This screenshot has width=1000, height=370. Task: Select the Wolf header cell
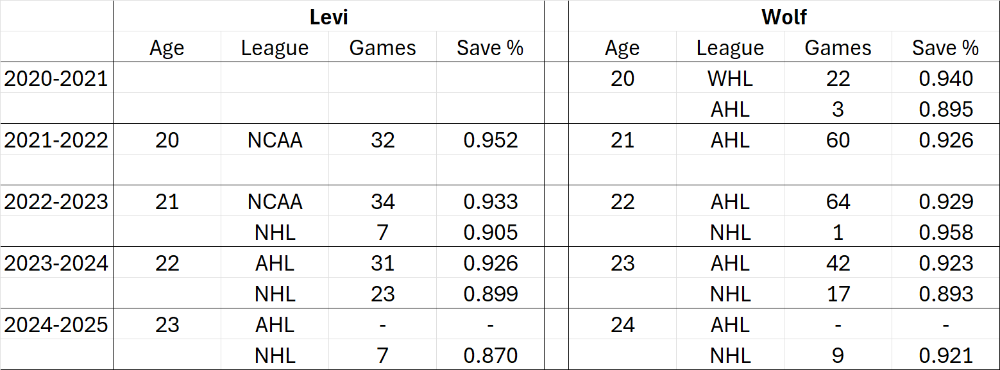(x=784, y=17)
